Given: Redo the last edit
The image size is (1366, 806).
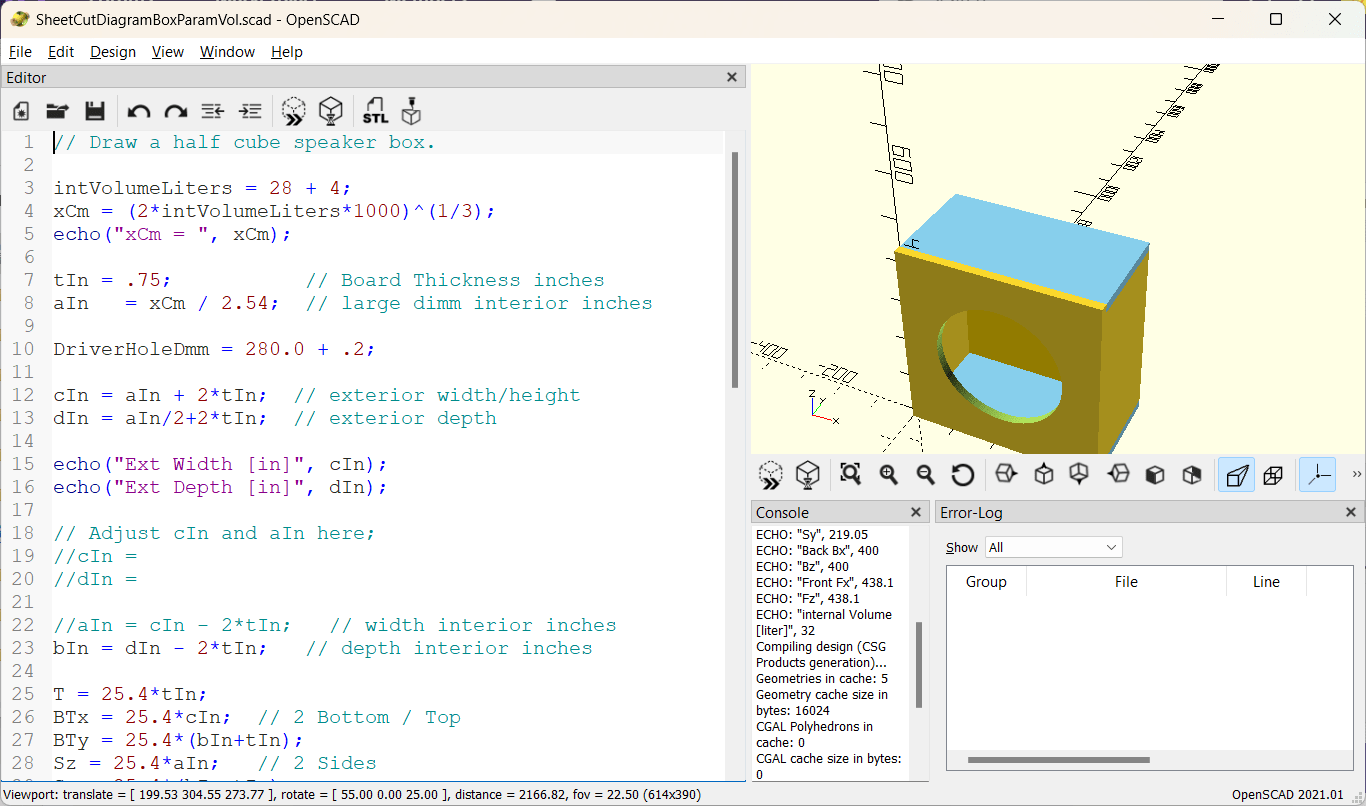Looking at the screenshot, I should [175, 111].
